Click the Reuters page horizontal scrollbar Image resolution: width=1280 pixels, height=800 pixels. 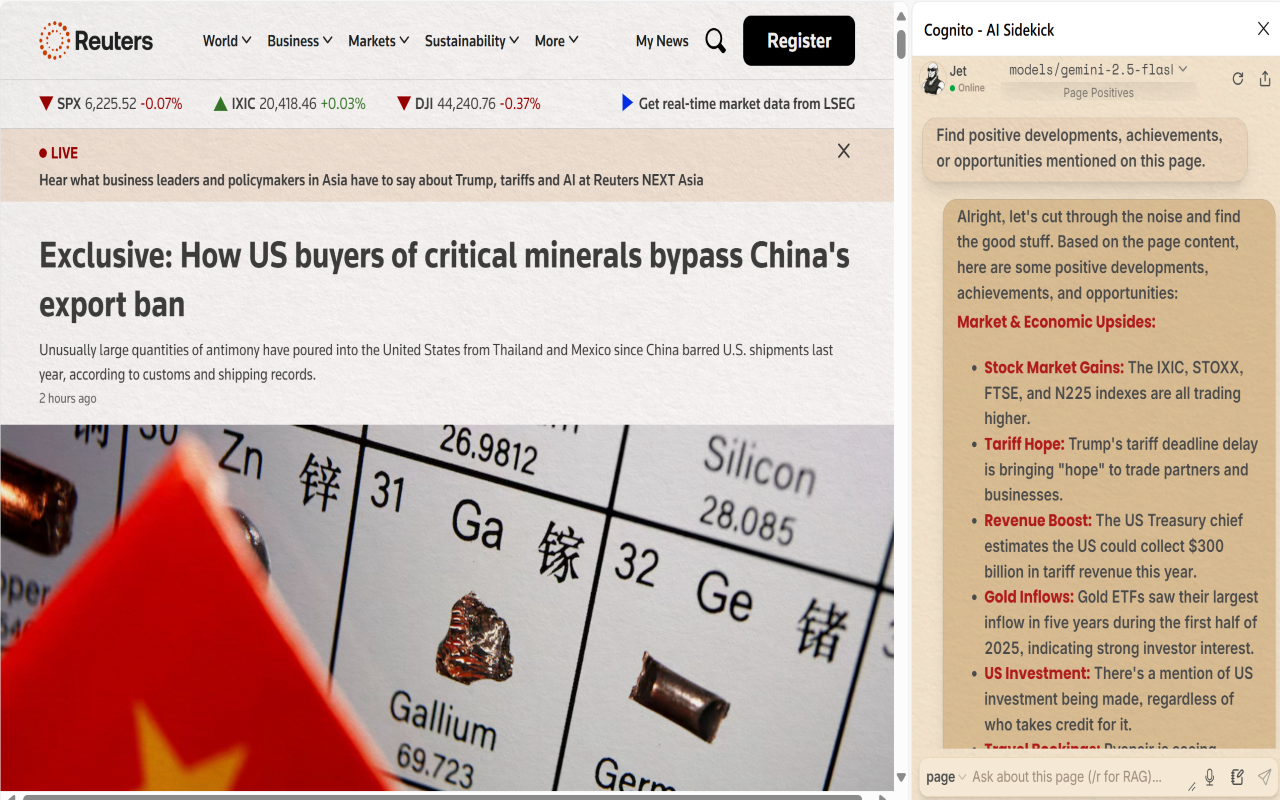(x=442, y=797)
